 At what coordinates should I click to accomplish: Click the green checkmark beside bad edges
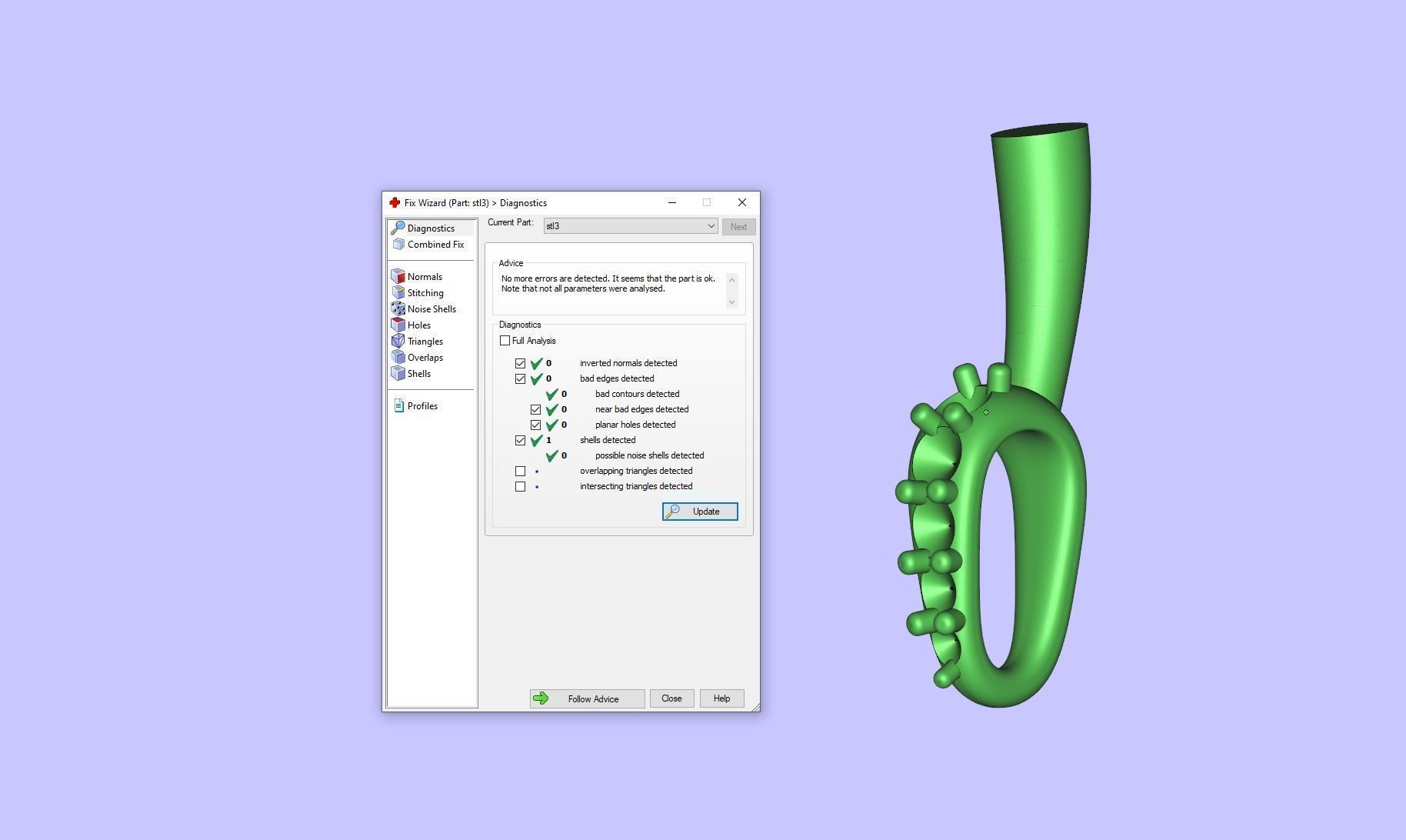pos(537,378)
